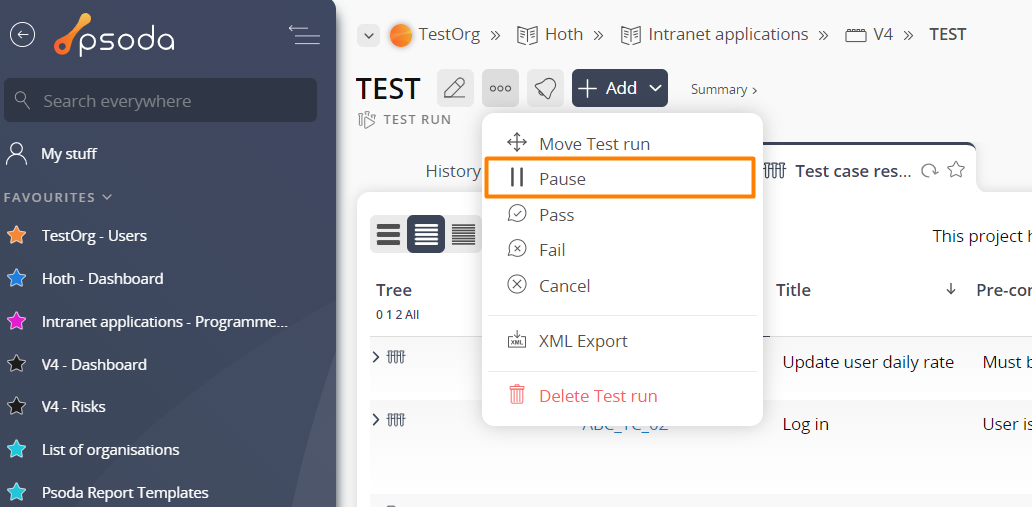Select the compact row spacing view
1032x507 pixels.
tap(463, 234)
